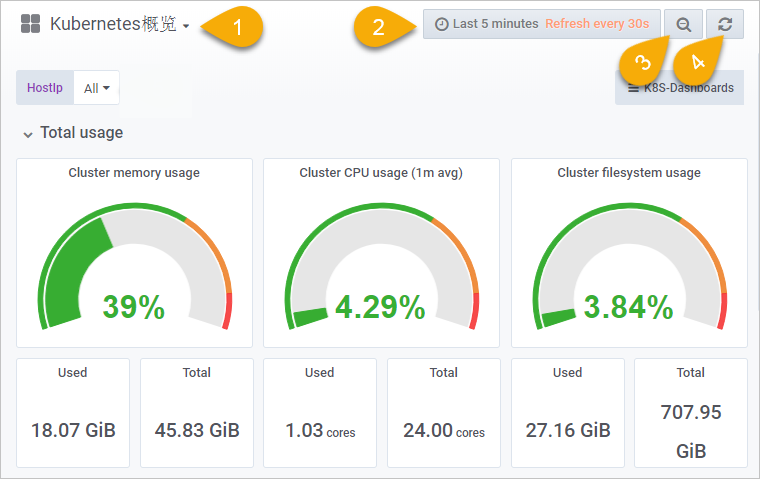The width and height of the screenshot is (760, 479).
Task: Click the 4.29% CPU gauge
Action: pyautogui.click(x=381, y=267)
